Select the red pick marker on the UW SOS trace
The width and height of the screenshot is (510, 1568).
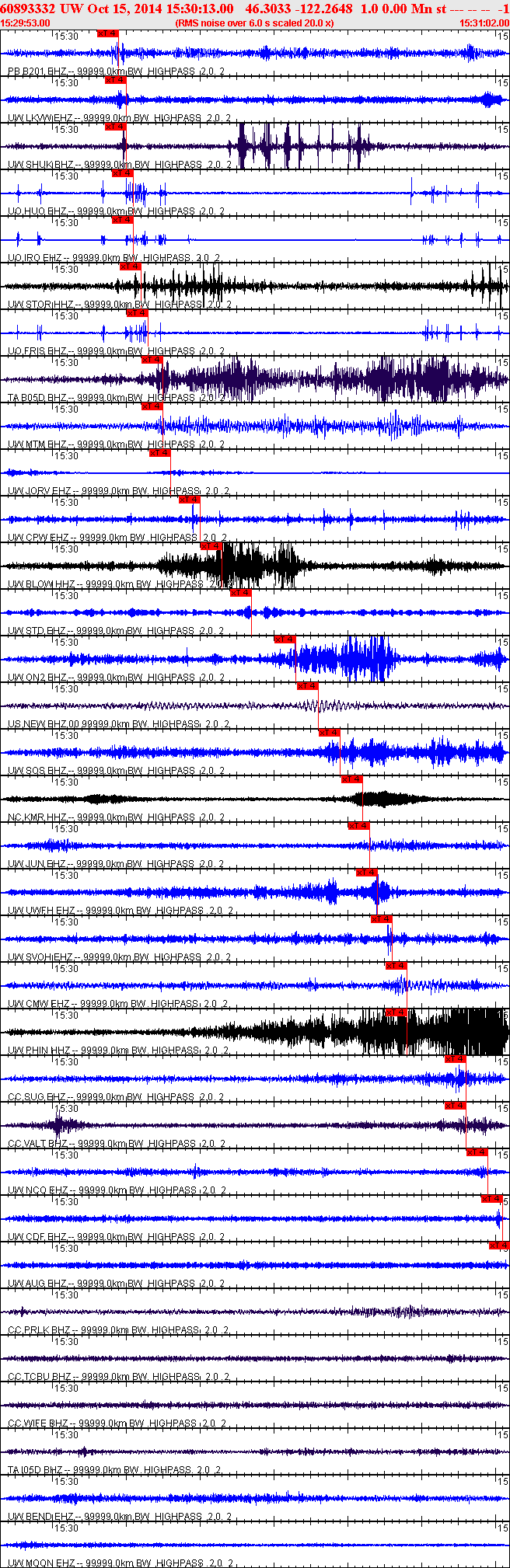pyautogui.click(x=329, y=733)
